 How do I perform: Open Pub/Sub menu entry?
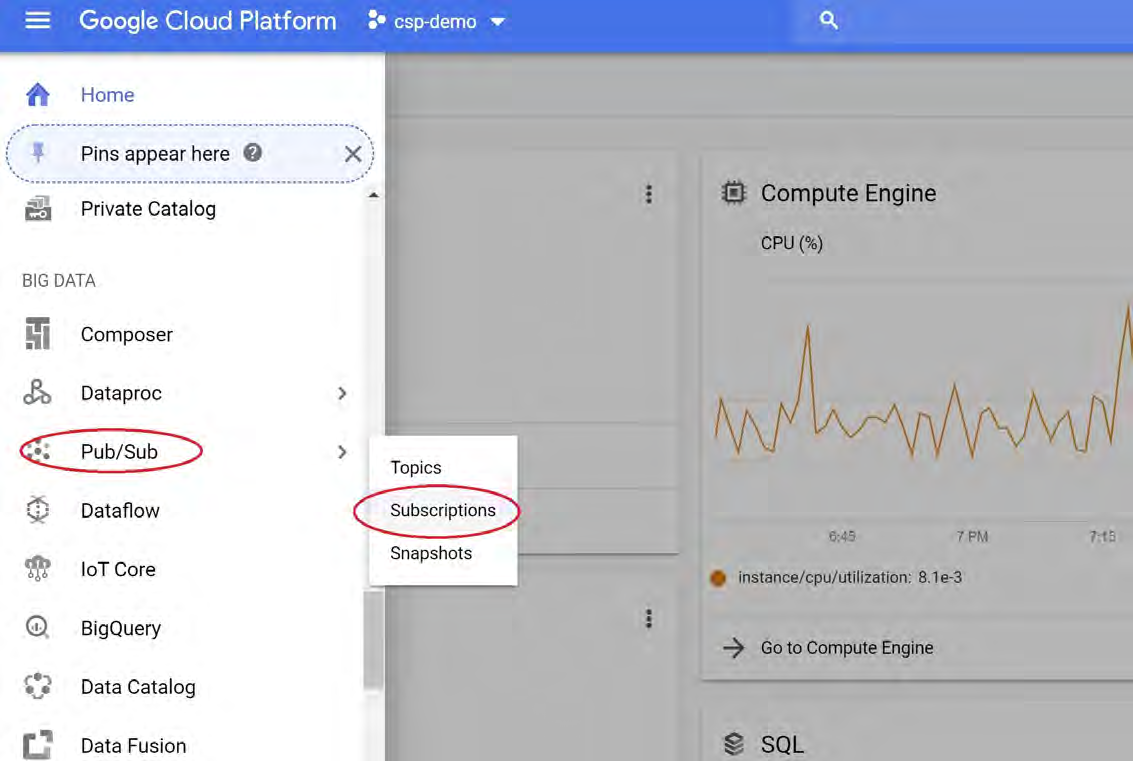tap(119, 452)
